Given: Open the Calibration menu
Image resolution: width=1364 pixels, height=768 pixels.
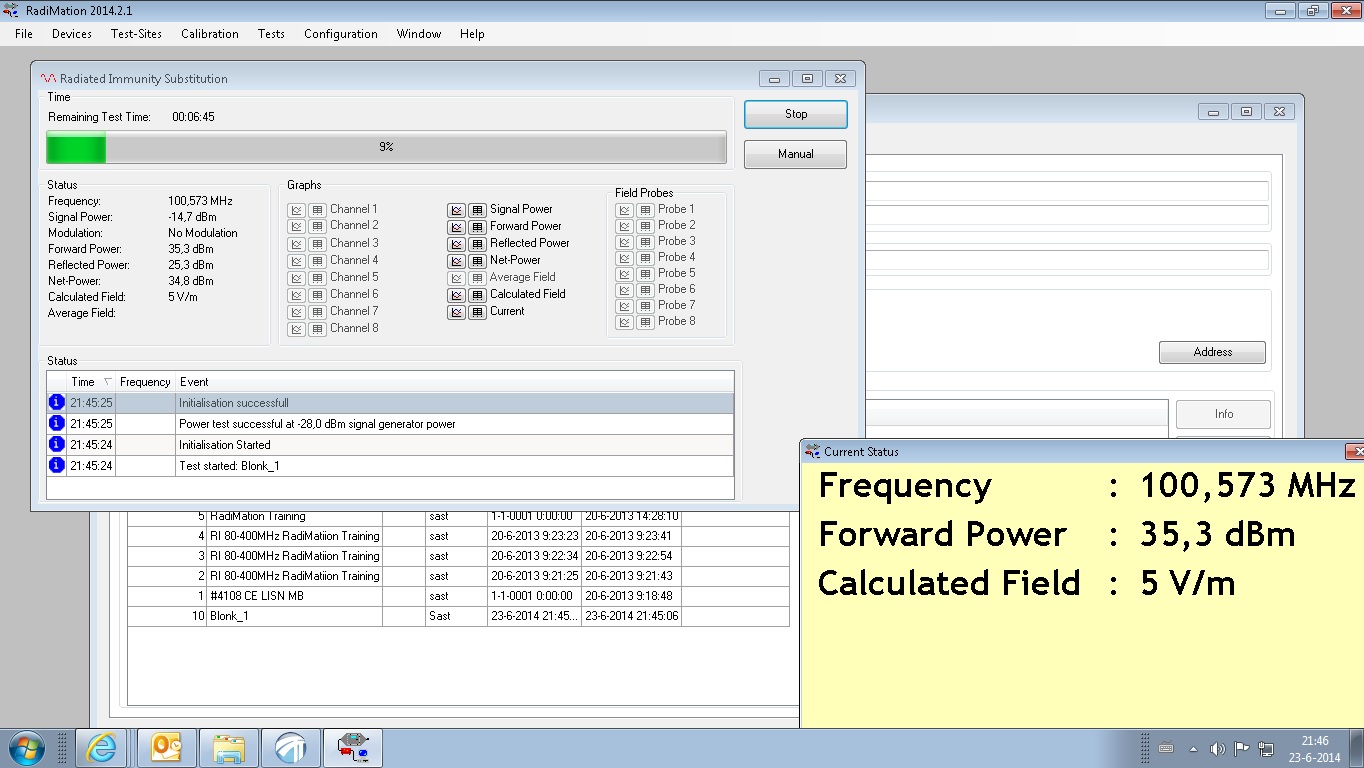Looking at the screenshot, I should click(x=209, y=33).
